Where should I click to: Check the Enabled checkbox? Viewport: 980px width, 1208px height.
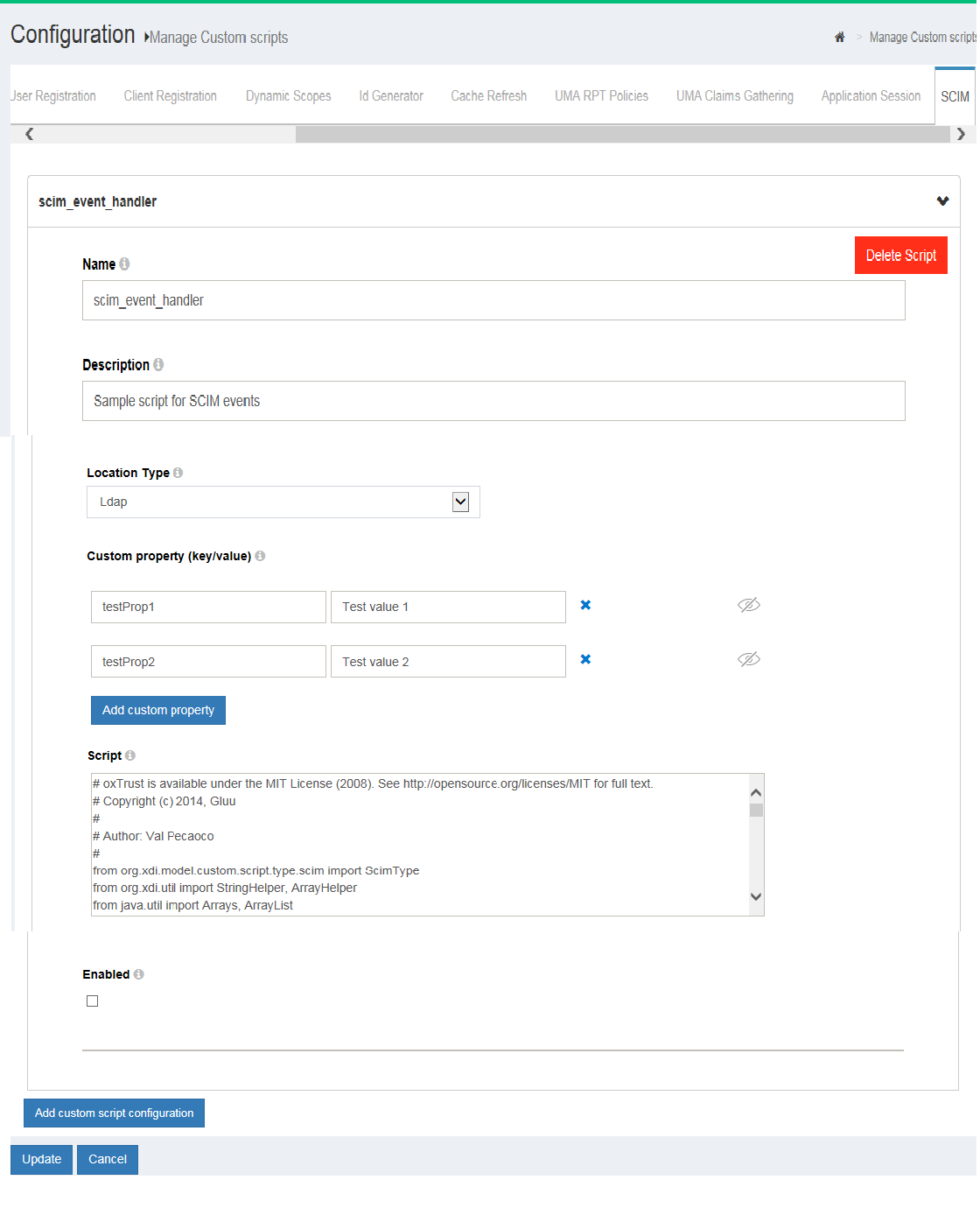click(93, 1001)
